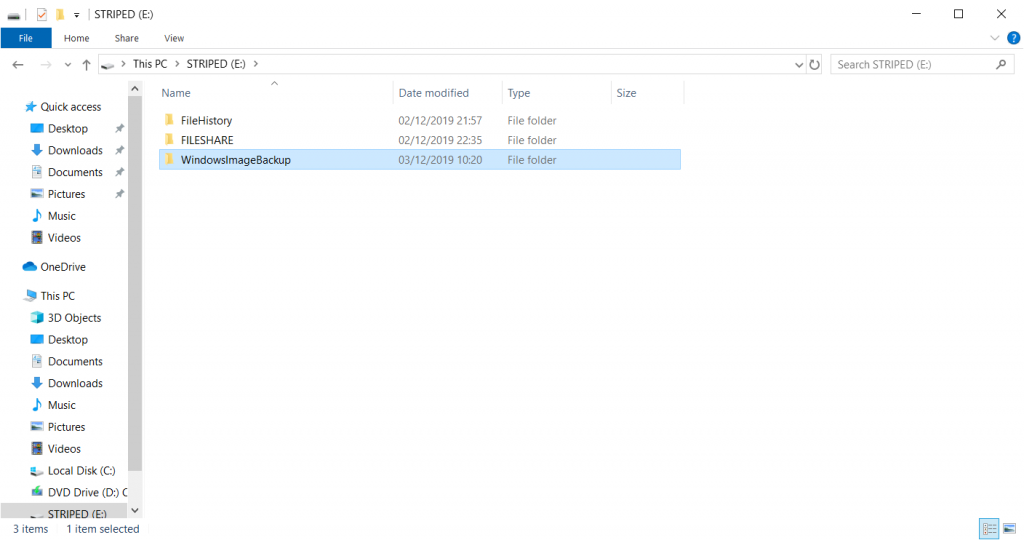This screenshot has height=540, width=1024.
Task: Switch to Details view layout icon
Action: (x=989, y=529)
